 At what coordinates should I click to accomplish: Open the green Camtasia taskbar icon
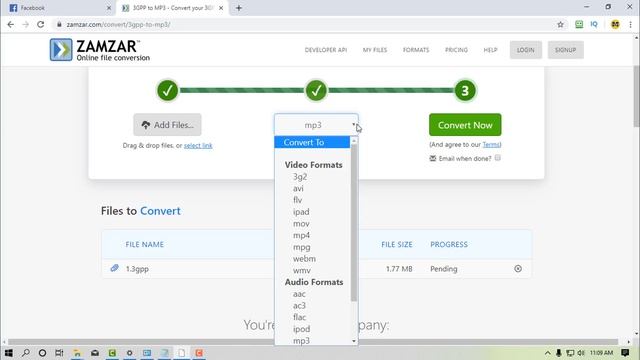112,353
